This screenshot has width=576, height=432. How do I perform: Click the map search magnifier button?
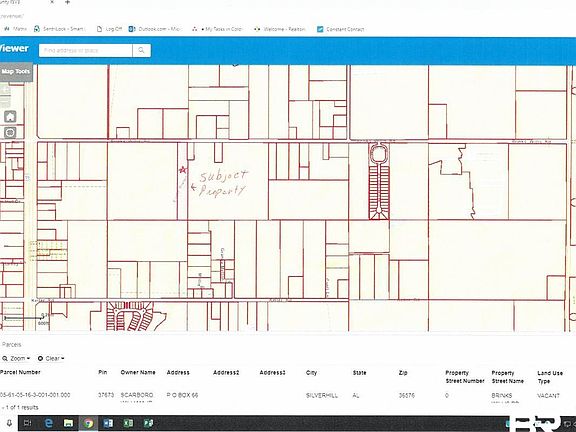(x=141, y=50)
